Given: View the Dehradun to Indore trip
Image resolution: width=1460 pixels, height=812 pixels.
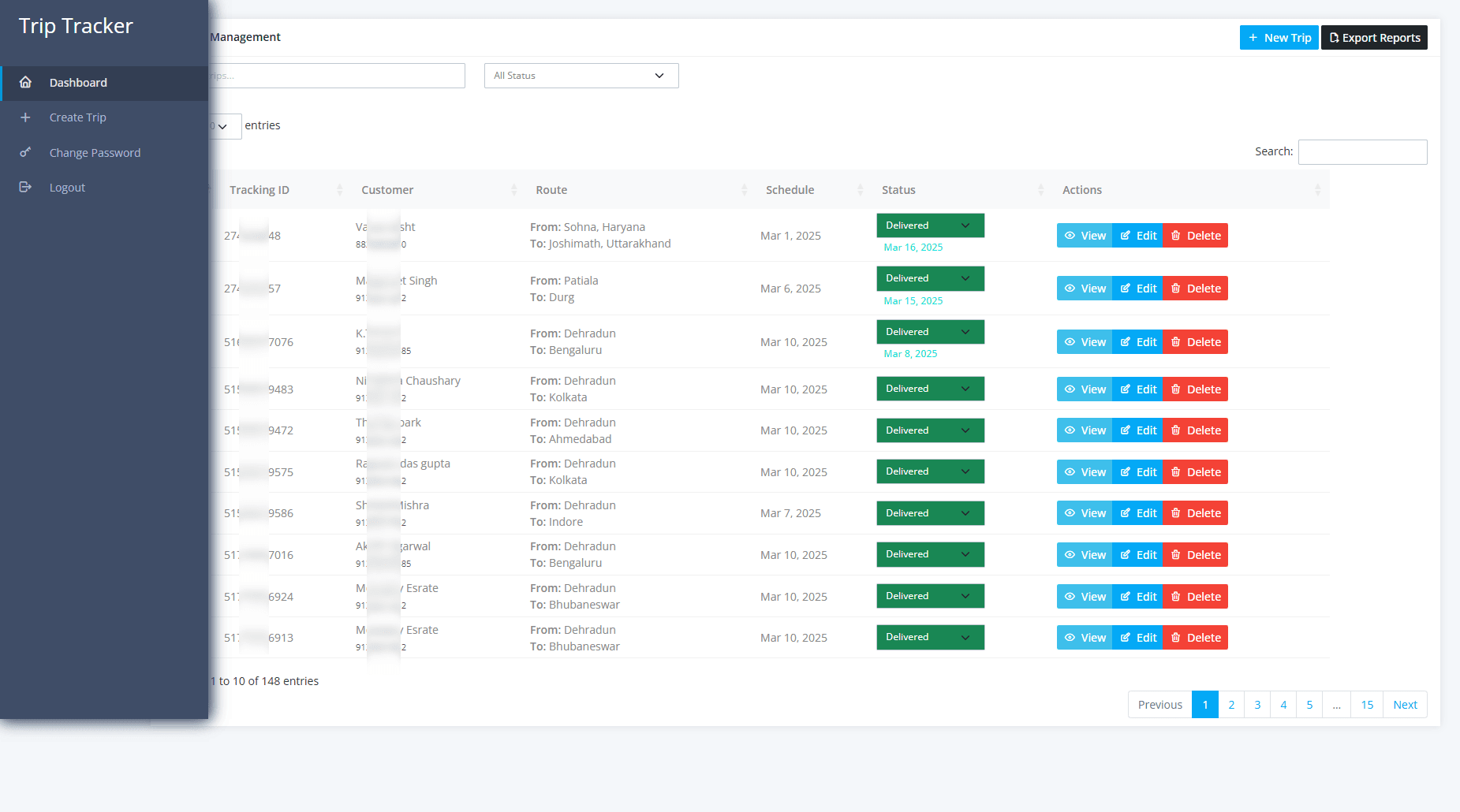Looking at the screenshot, I should pyautogui.click(x=1085, y=513).
